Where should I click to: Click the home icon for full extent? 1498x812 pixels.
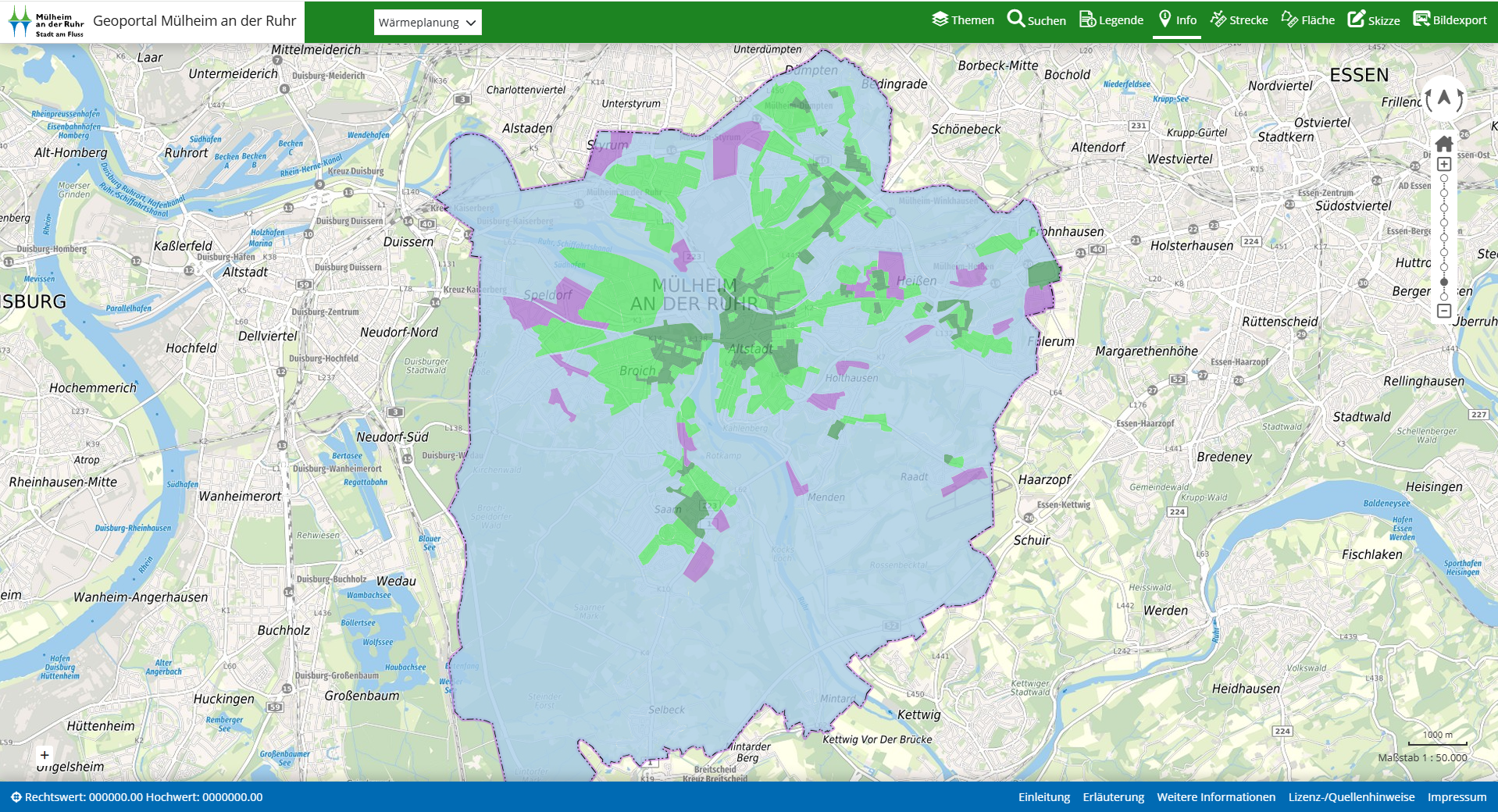click(x=1444, y=144)
